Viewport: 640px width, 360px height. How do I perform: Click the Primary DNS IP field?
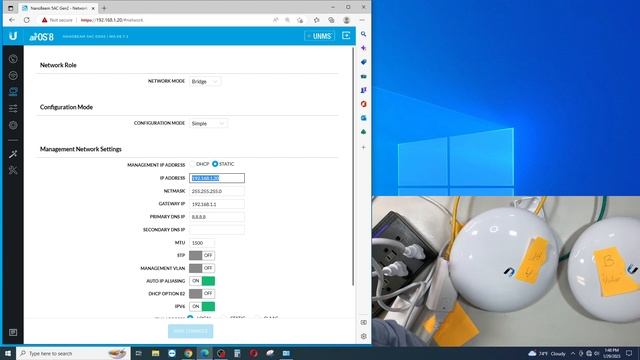pyautogui.click(x=217, y=217)
